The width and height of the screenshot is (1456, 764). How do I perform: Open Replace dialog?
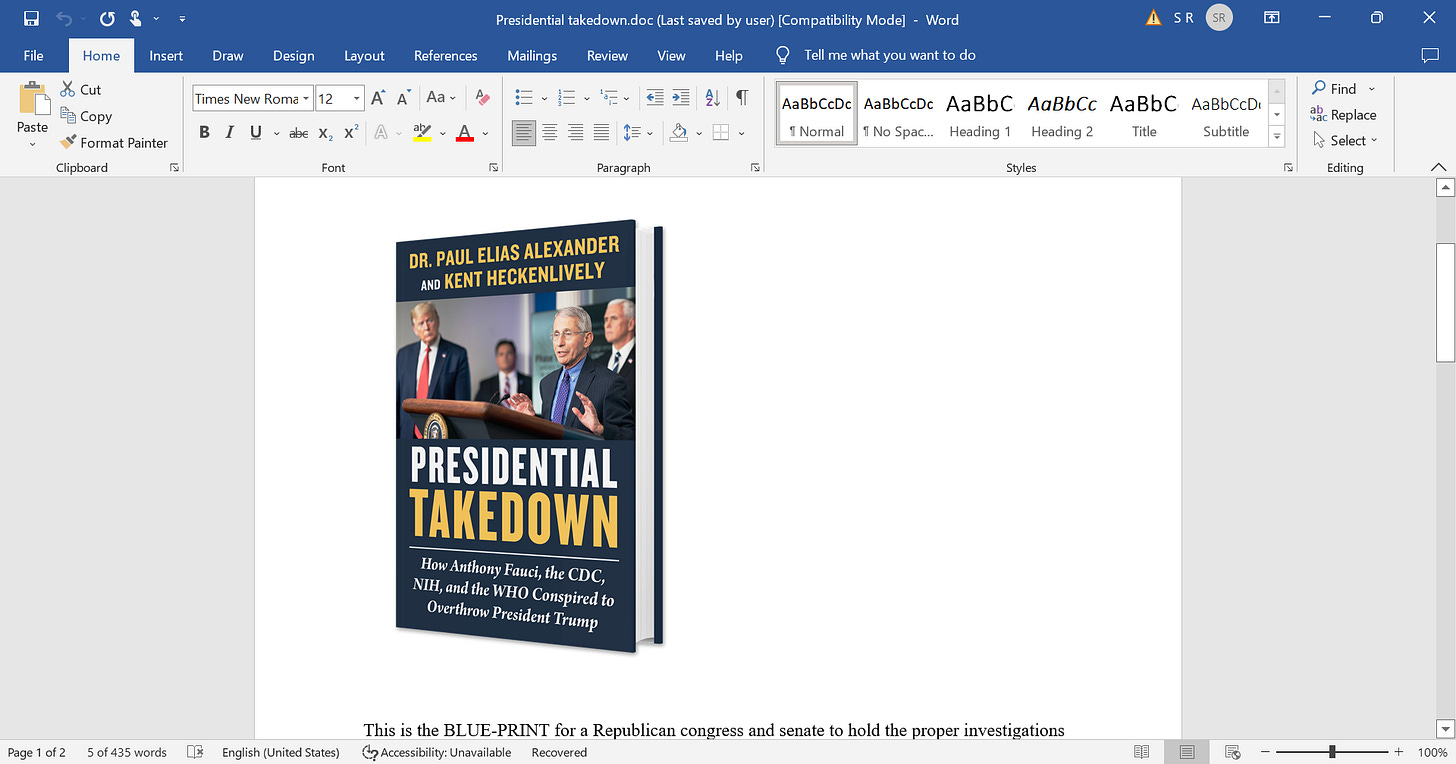1343,115
